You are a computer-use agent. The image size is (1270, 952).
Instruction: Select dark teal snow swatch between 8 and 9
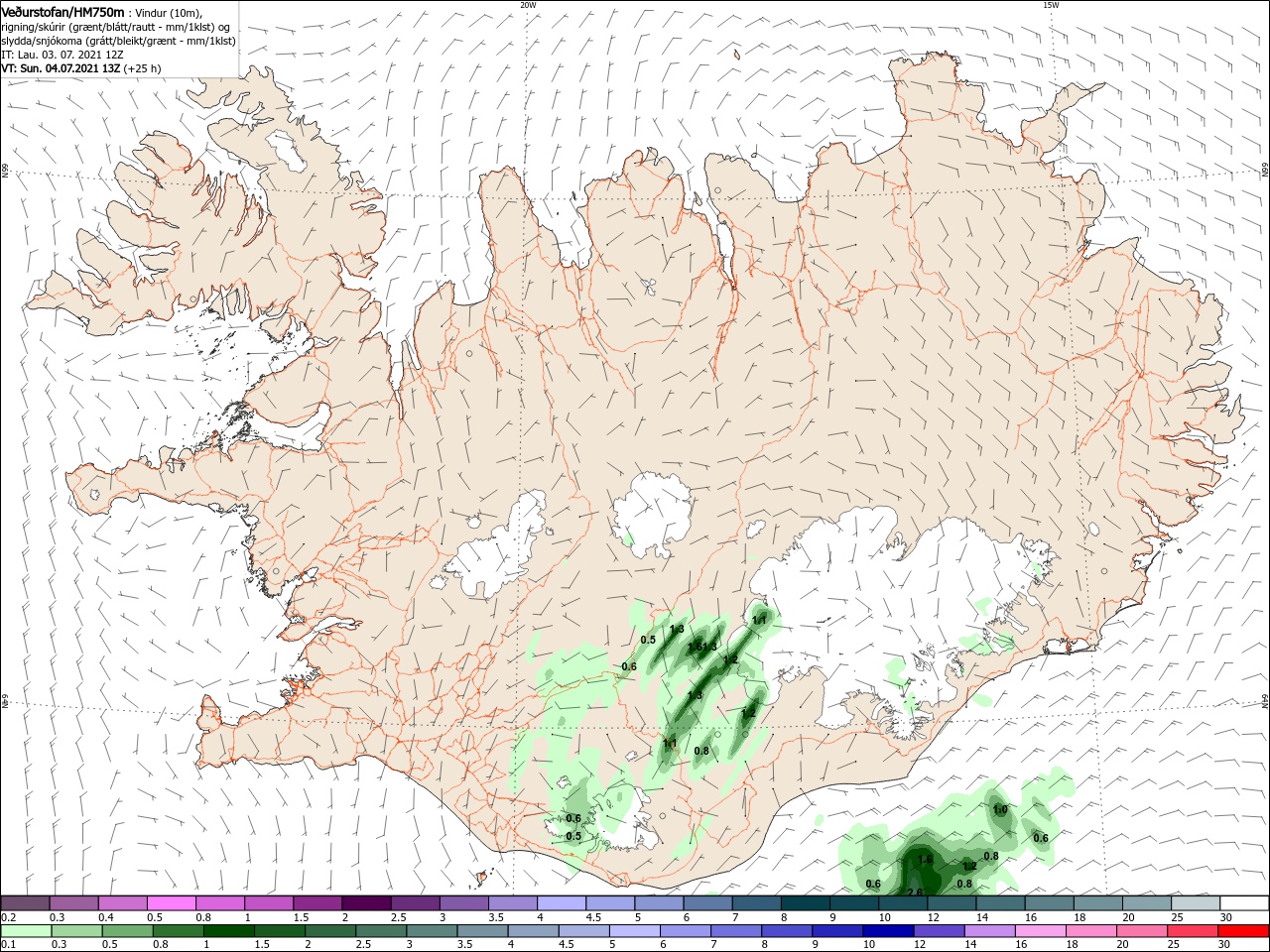pyautogui.click(x=805, y=903)
